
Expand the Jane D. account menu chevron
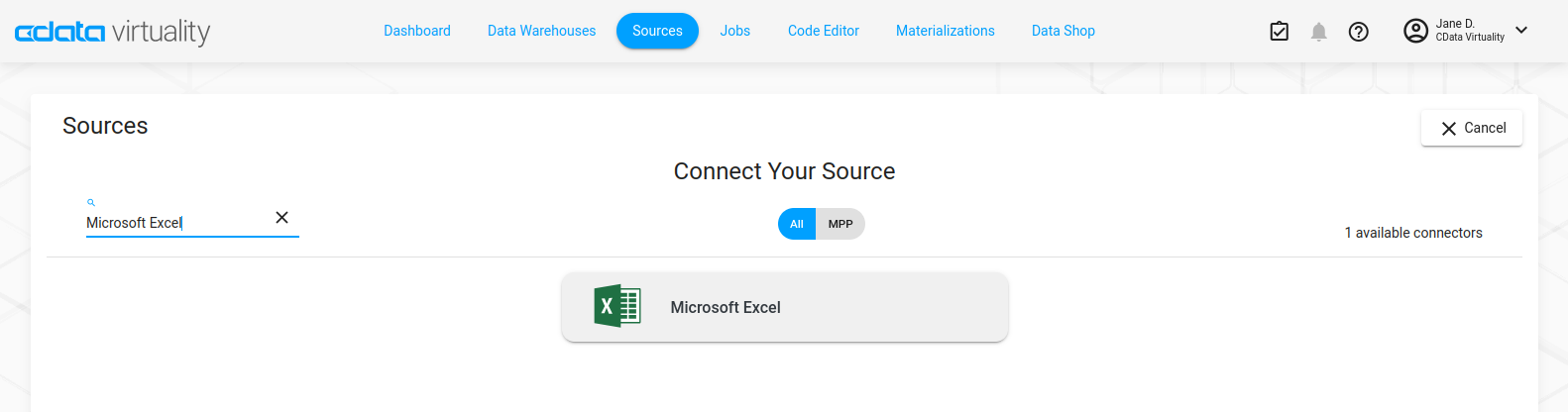pyautogui.click(x=1521, y=30)
